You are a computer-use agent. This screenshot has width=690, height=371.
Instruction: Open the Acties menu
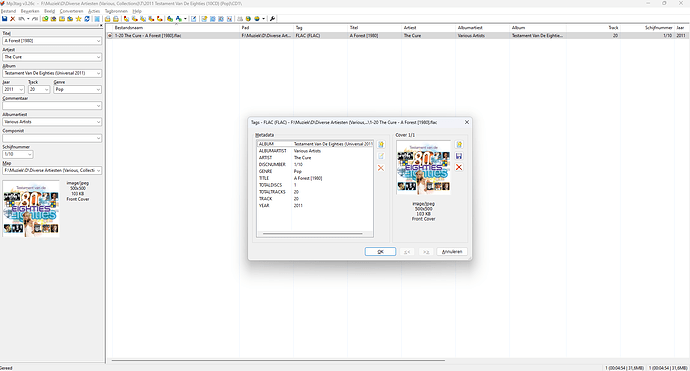(x=94, y=11)
